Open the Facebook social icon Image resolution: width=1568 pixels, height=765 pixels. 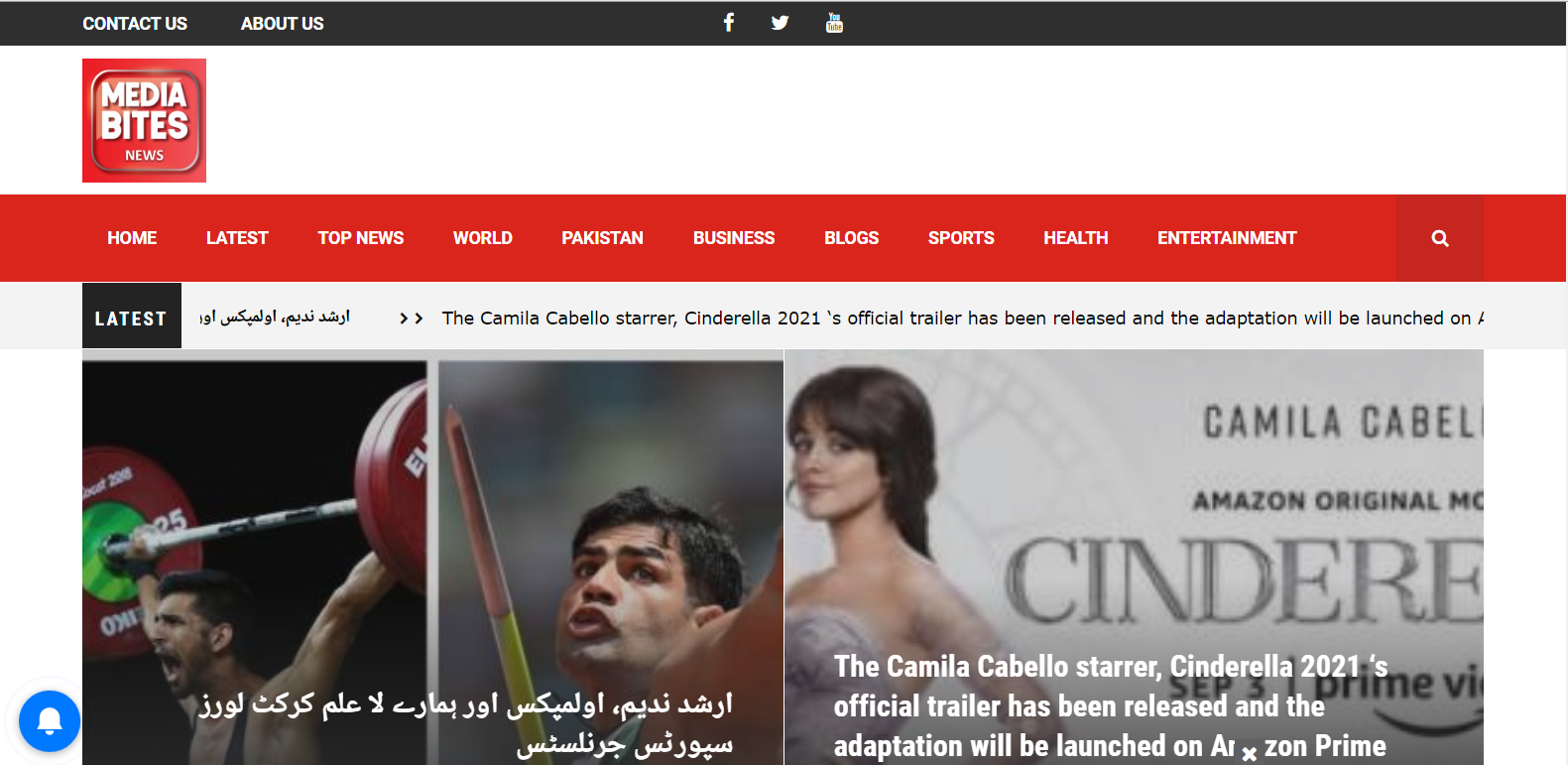tap(729, 22)
